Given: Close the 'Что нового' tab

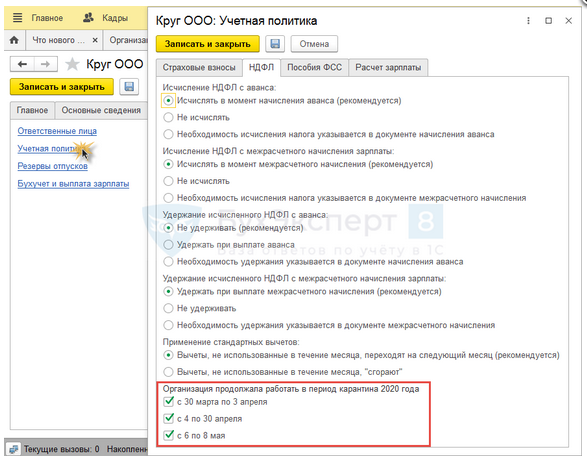Looking at the screenshot, I should pyautogui.click(x=95, y=40).
